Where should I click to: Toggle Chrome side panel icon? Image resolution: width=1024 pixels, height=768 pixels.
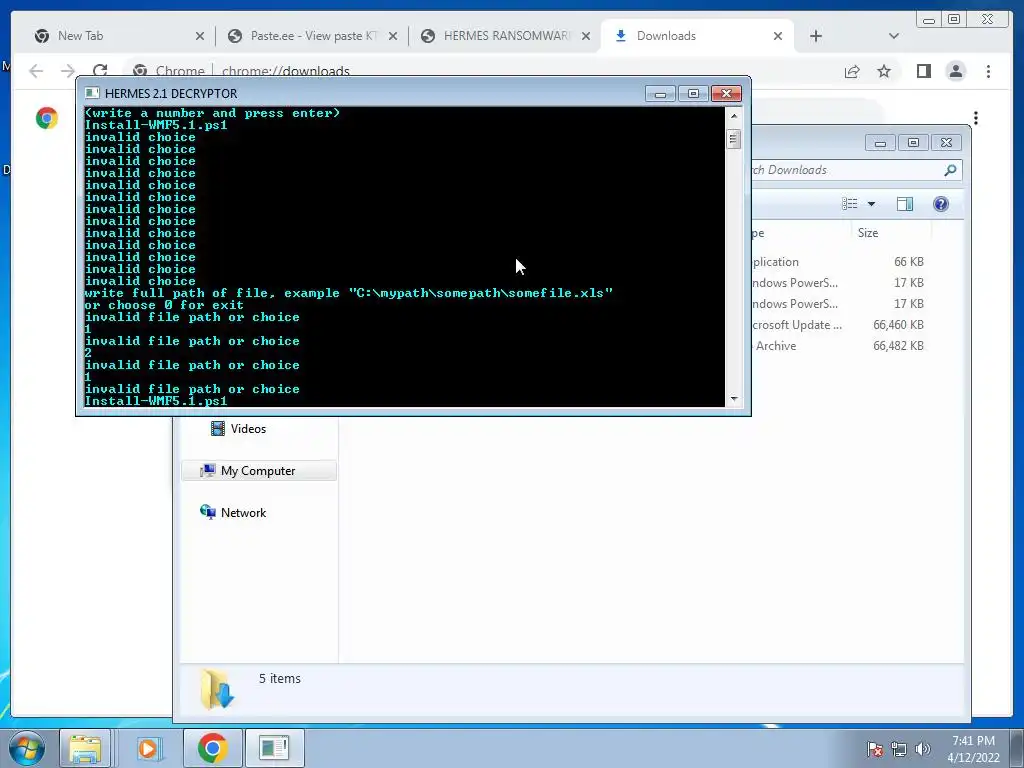[x=923, y=71]
